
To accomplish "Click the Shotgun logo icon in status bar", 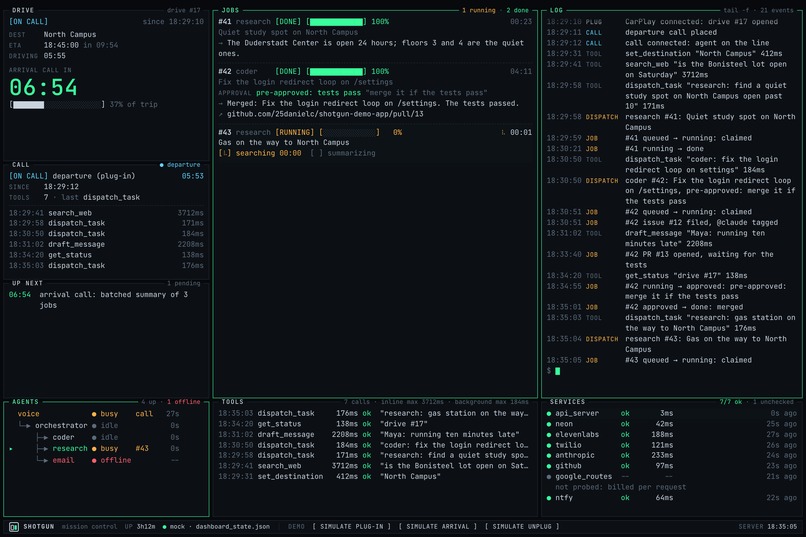I will 14,527.
